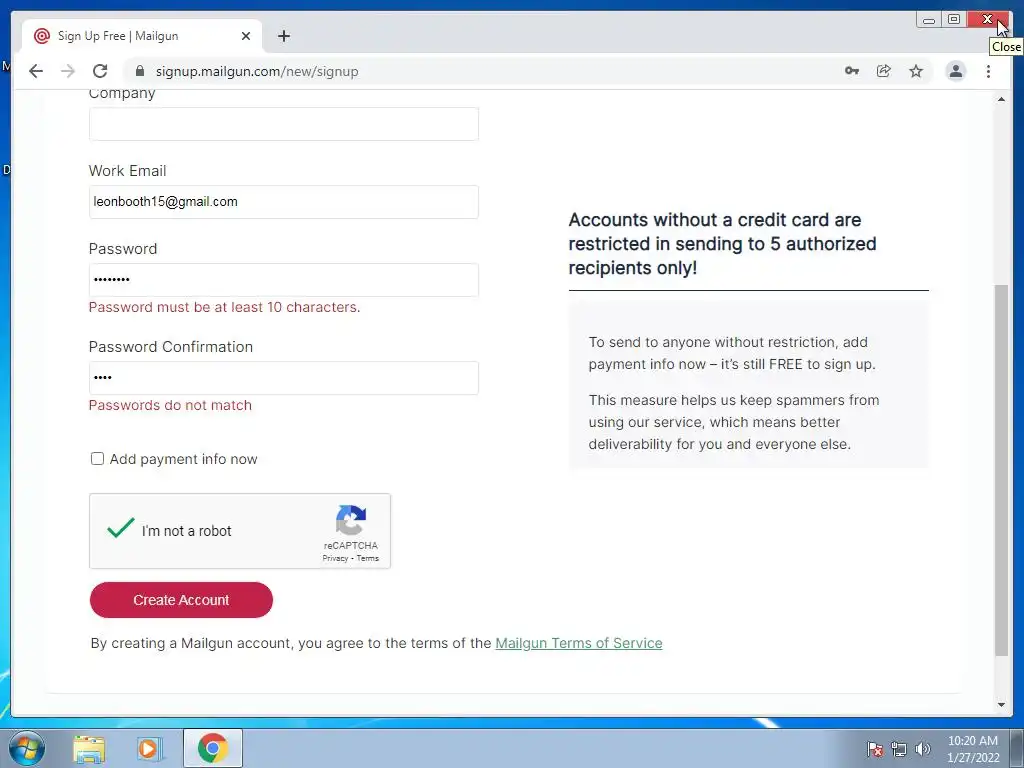Click the scrollbar down arrow
This screenshot has height=768, width=1024.
point(1001,705)
